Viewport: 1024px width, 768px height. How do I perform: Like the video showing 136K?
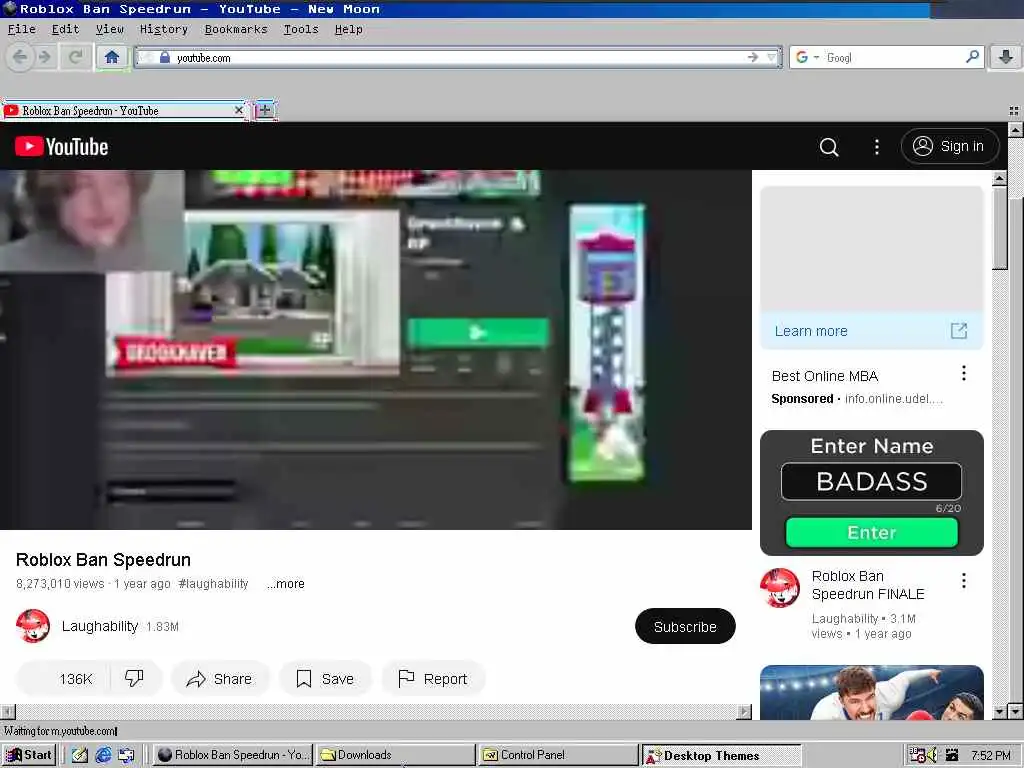click(64, 679)
